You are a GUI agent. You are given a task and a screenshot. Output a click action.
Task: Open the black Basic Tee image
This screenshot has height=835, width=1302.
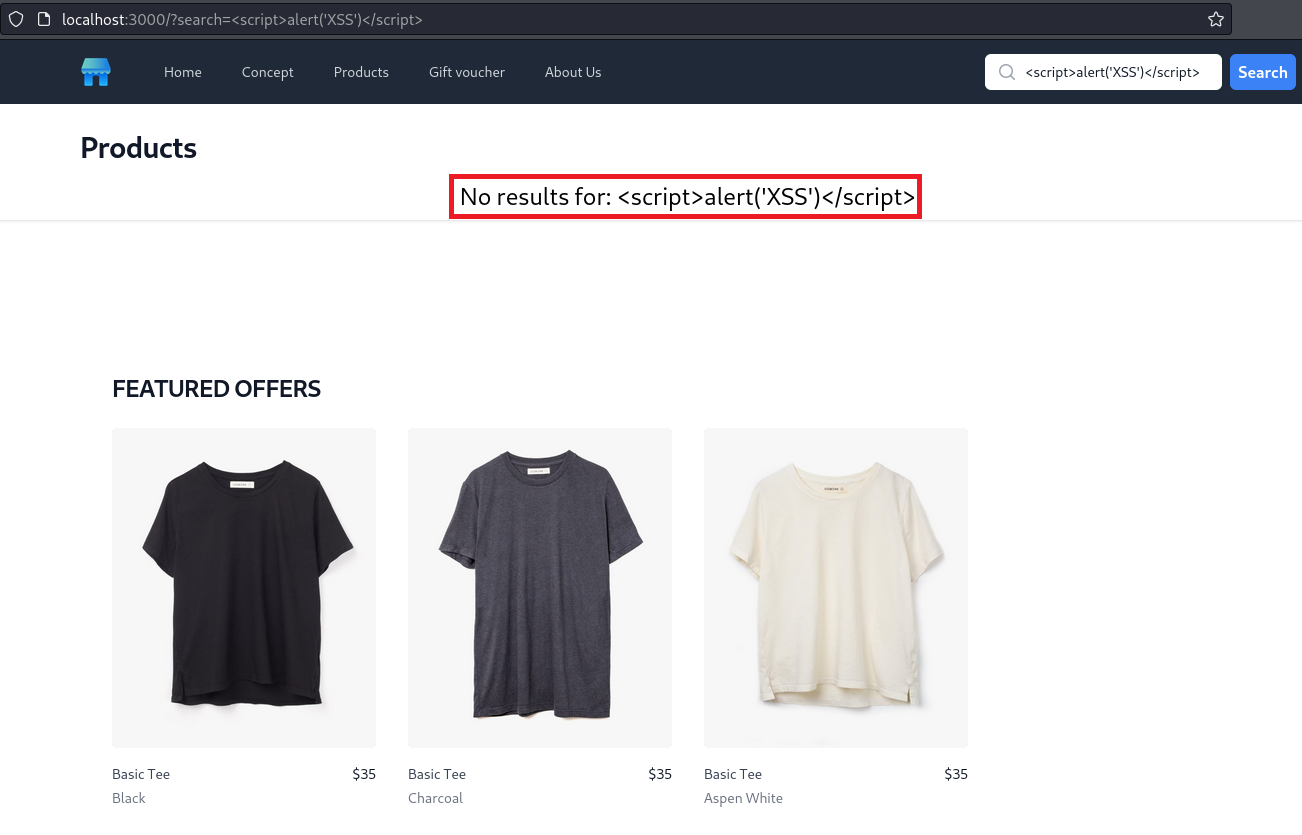244,587
